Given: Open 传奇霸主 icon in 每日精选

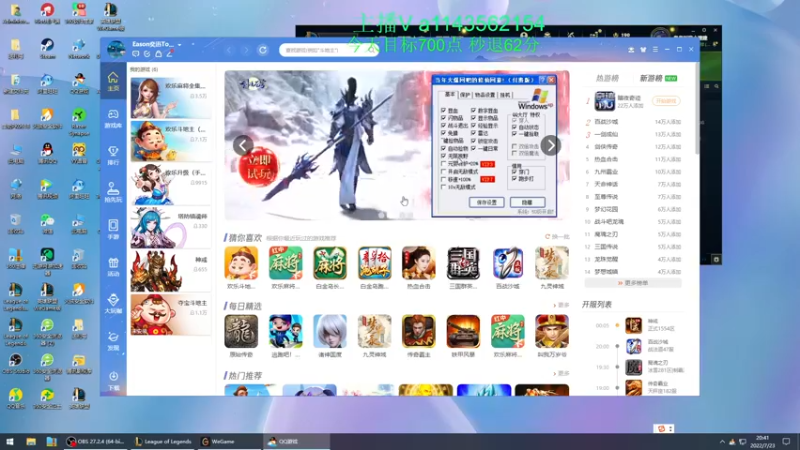Looking at the screenshot, I should (x=418, y=331).
